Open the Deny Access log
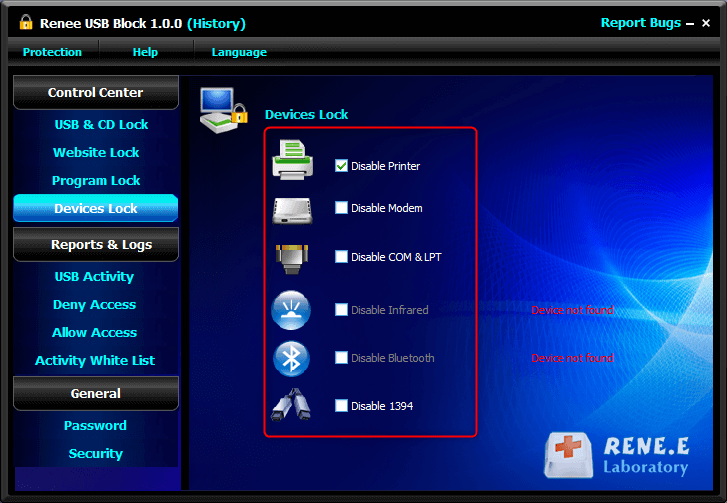Image resolution: width=727 pixels, height=503 pixels. (x=94, y=305)
